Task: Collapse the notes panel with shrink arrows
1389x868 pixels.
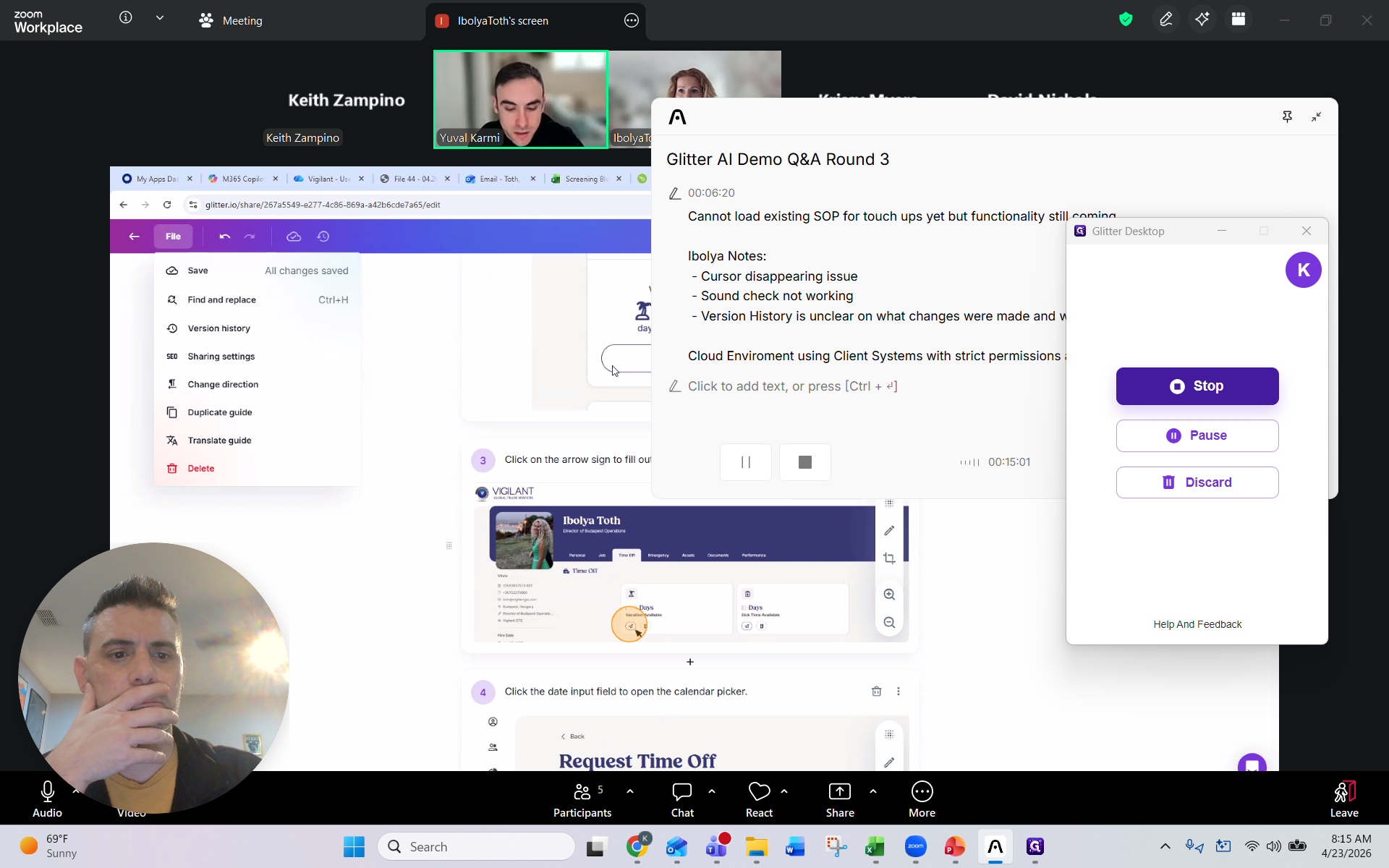Action: pyautogui.click(x=1316, y=116)
